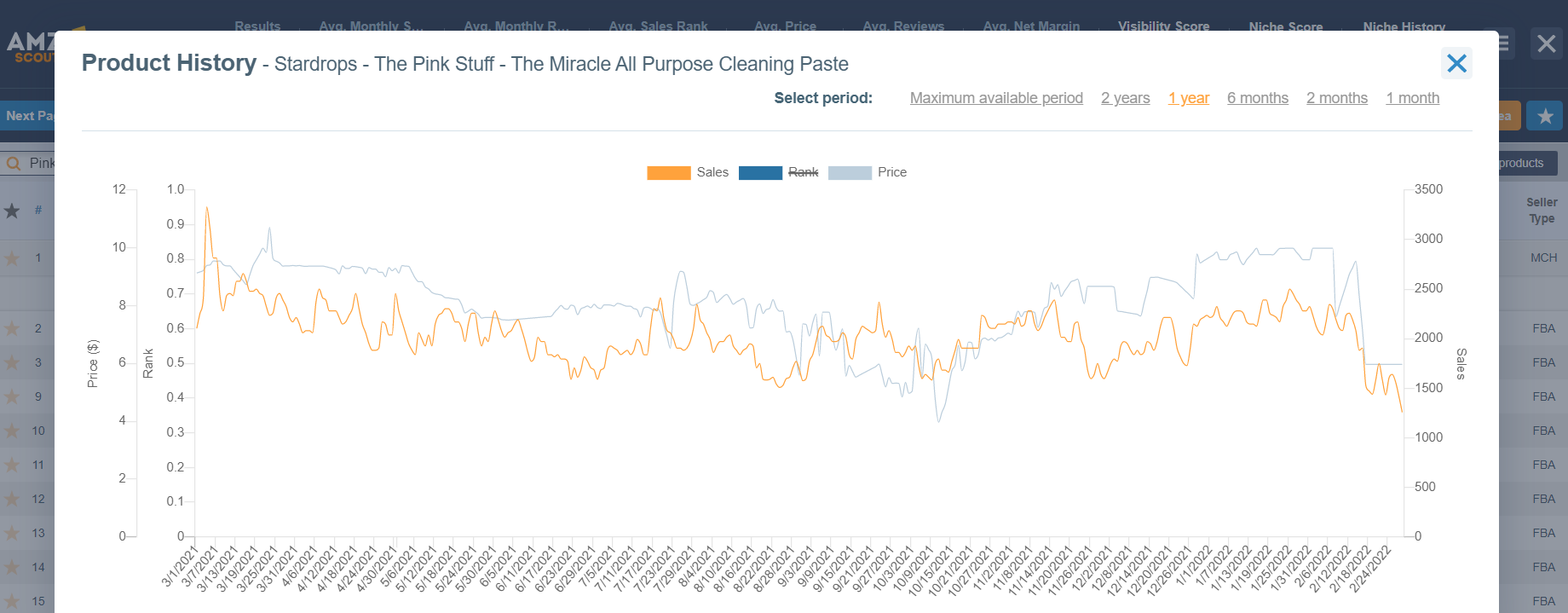Sort by the Avg. Price column
This screenshot has height=613, width=1568.
785,26
